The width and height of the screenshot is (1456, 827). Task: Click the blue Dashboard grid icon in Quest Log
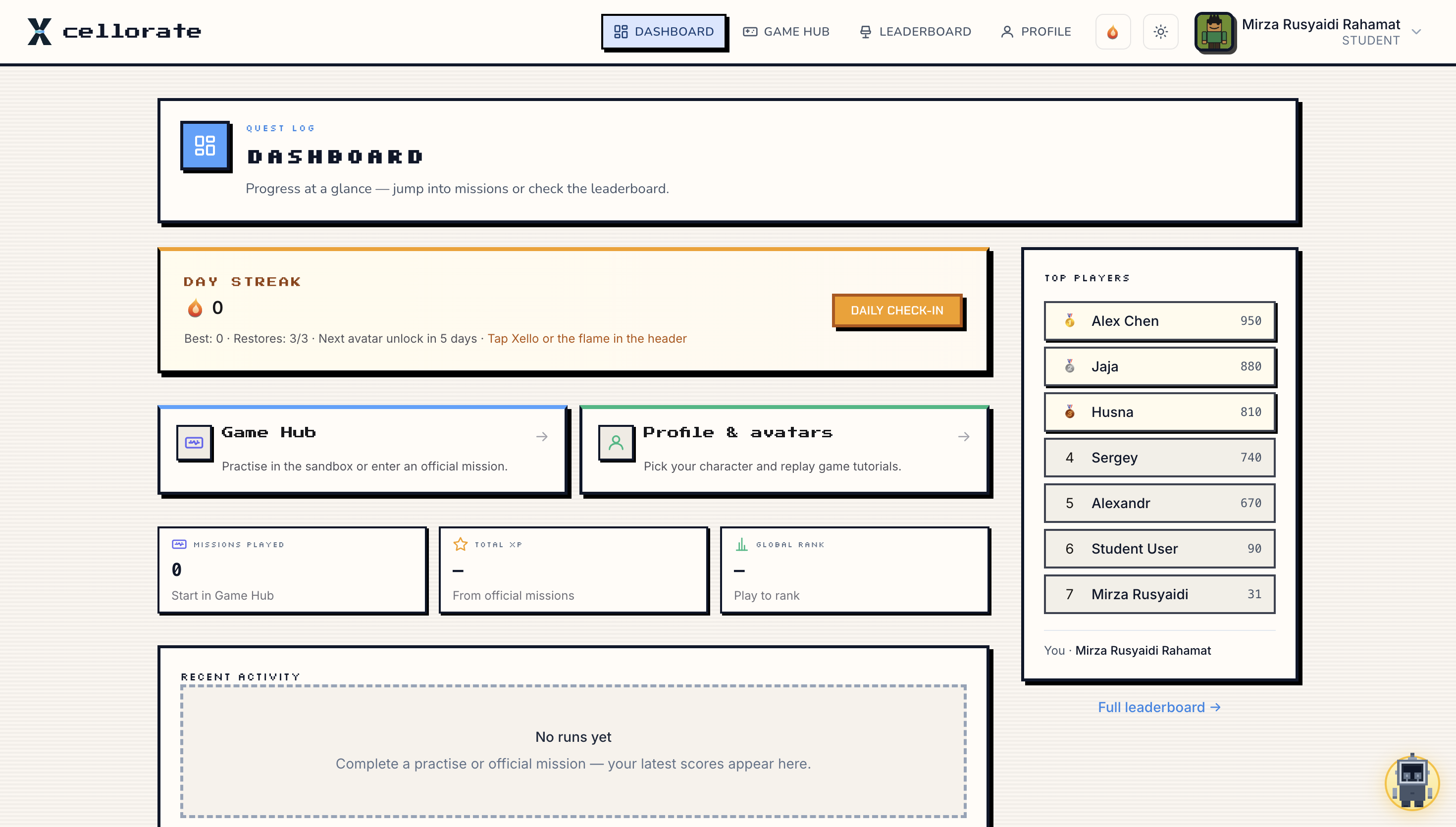[205, 146]
